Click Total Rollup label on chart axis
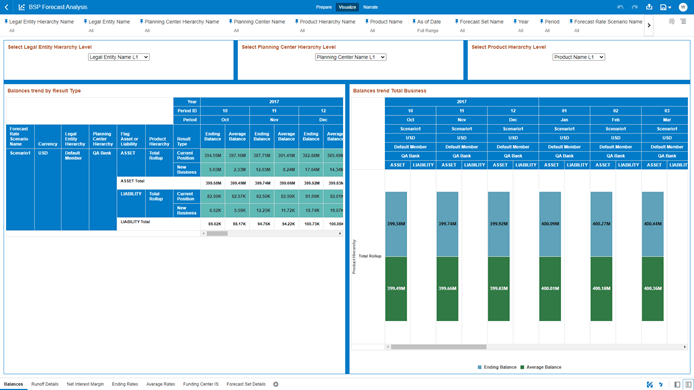Screen dimensions: 694x390 click(370, 256)
